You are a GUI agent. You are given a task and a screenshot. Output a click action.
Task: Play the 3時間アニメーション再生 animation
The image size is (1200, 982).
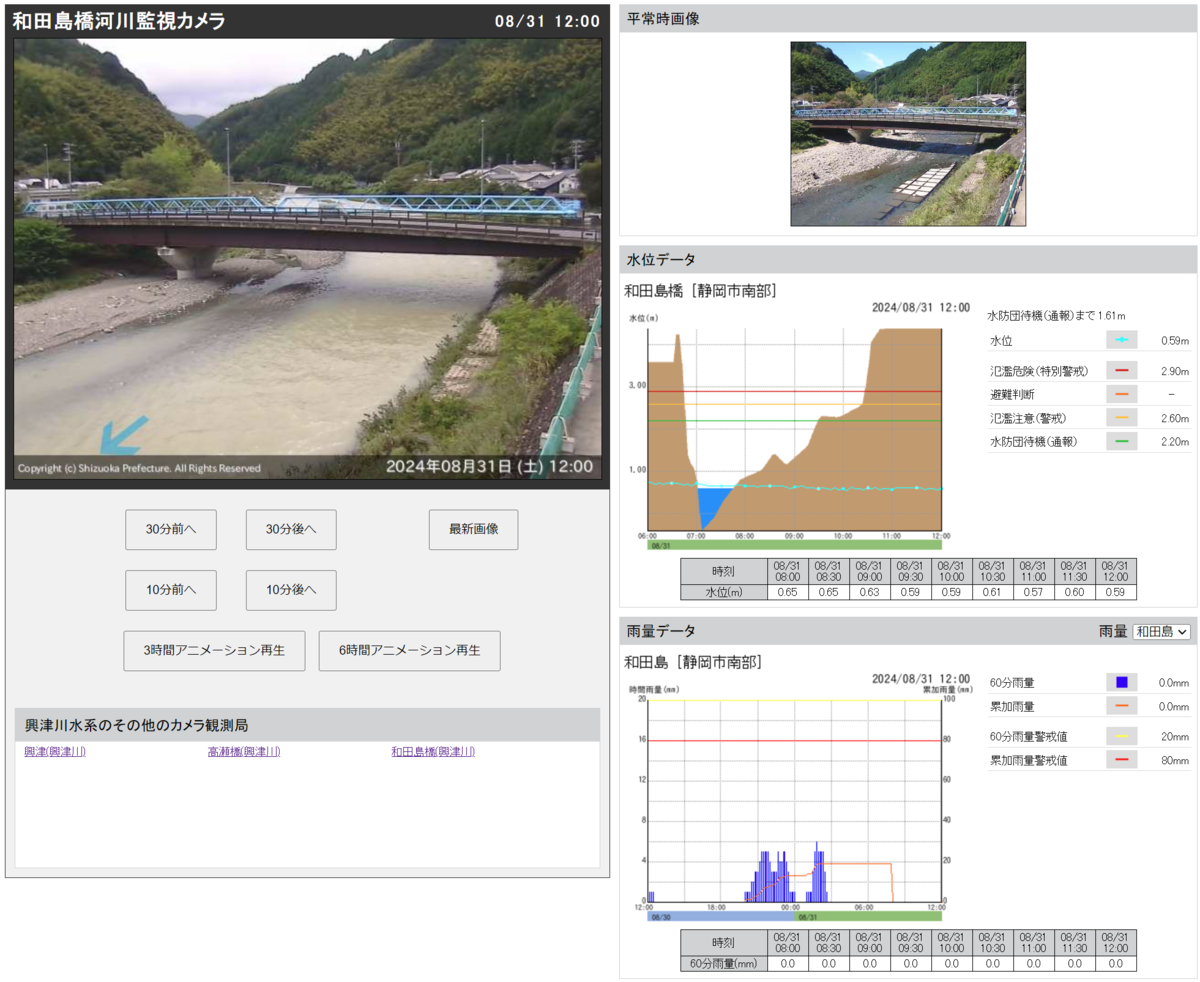pos(215,650)
